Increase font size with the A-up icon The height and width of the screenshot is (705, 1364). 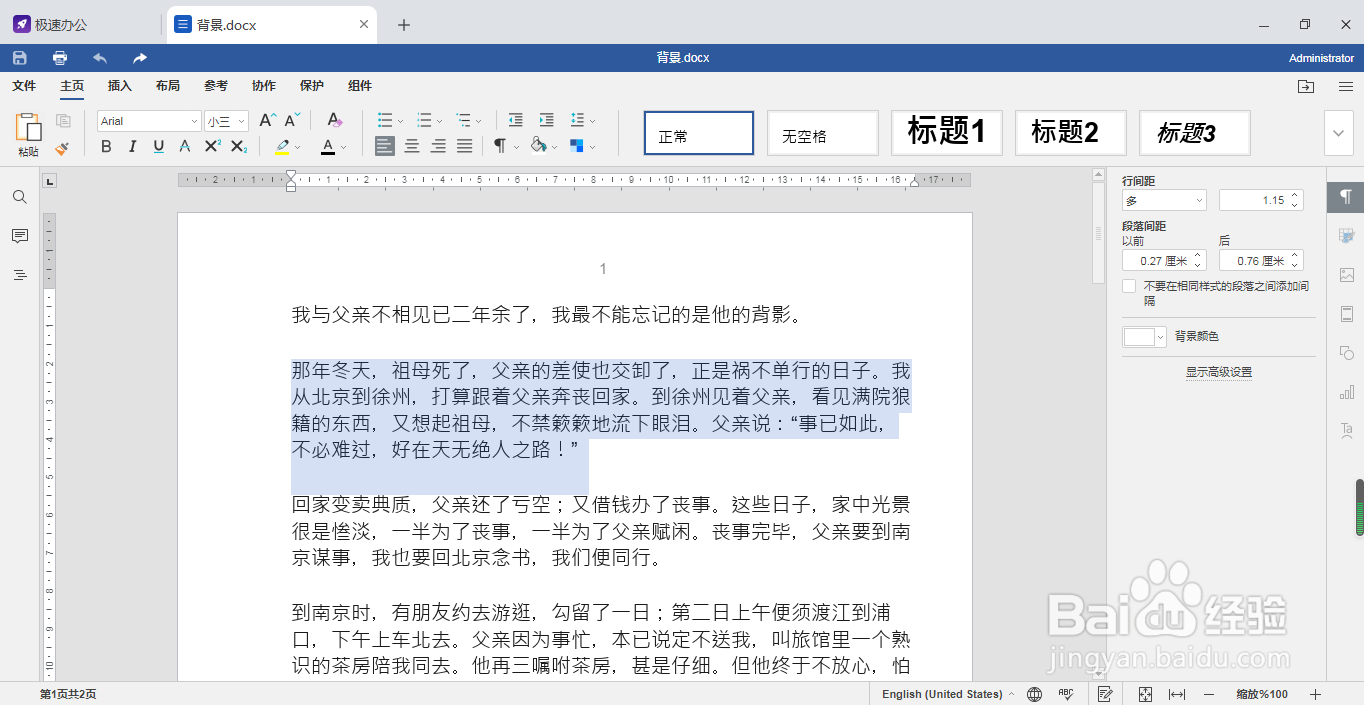pyautogui.click(x=266, y=120)
